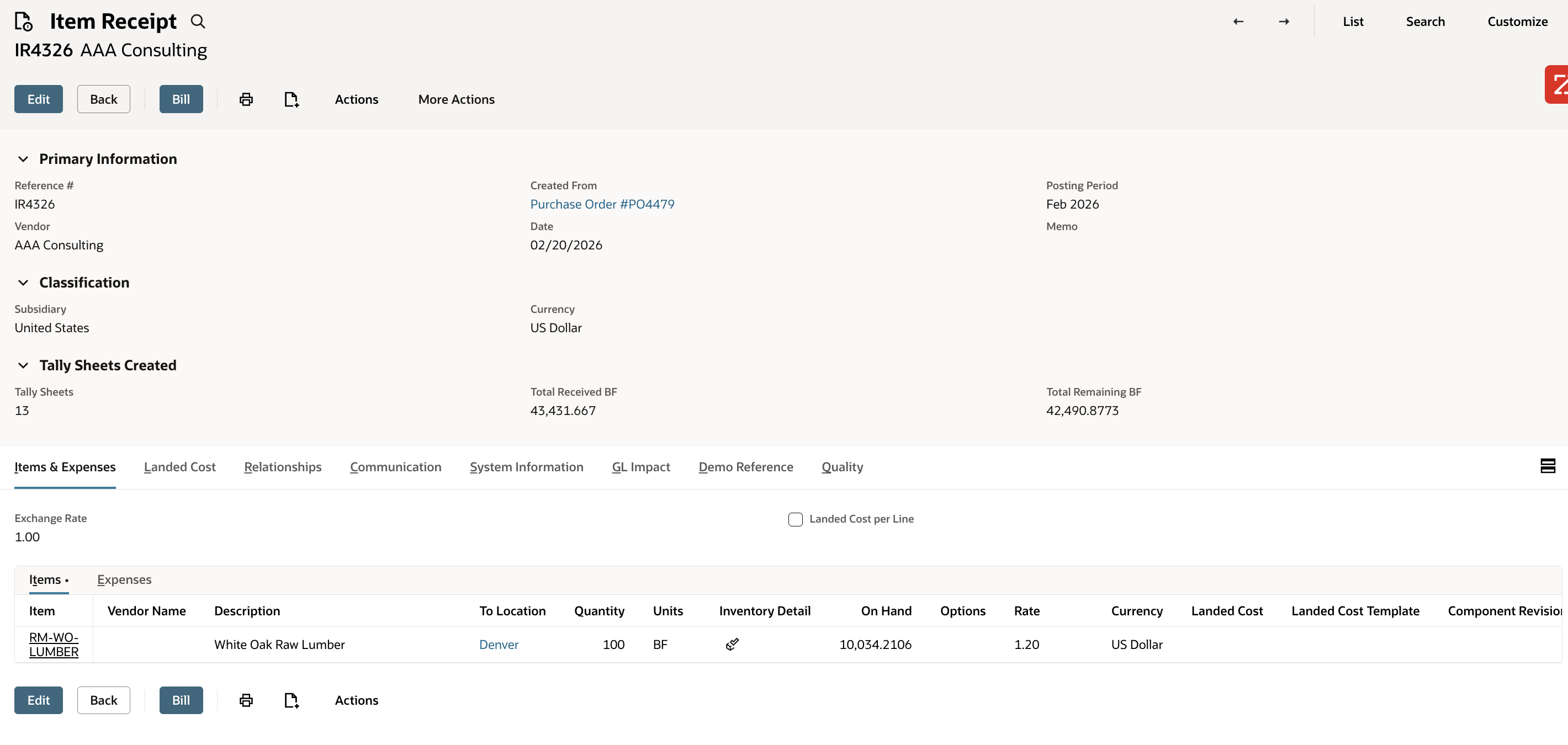Go to previous record with left arrow
Image resolution: width=1568 pixels, height=745 pixels.
tap(1238, 22)
